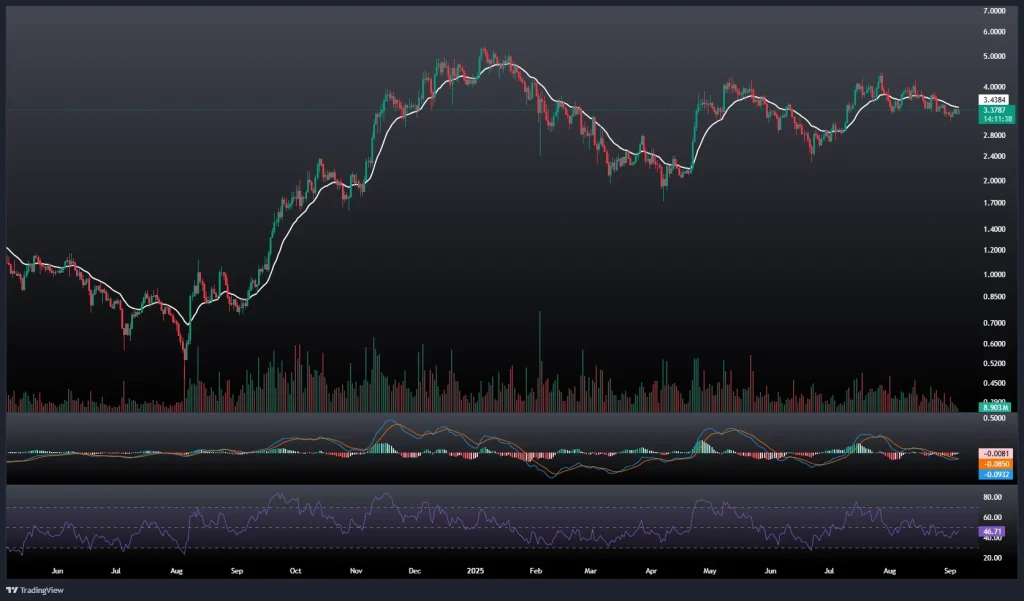This screenshot has width=1024, height=601.
Task: Click the Oct label on the time axis
Action: pos(295,569)
